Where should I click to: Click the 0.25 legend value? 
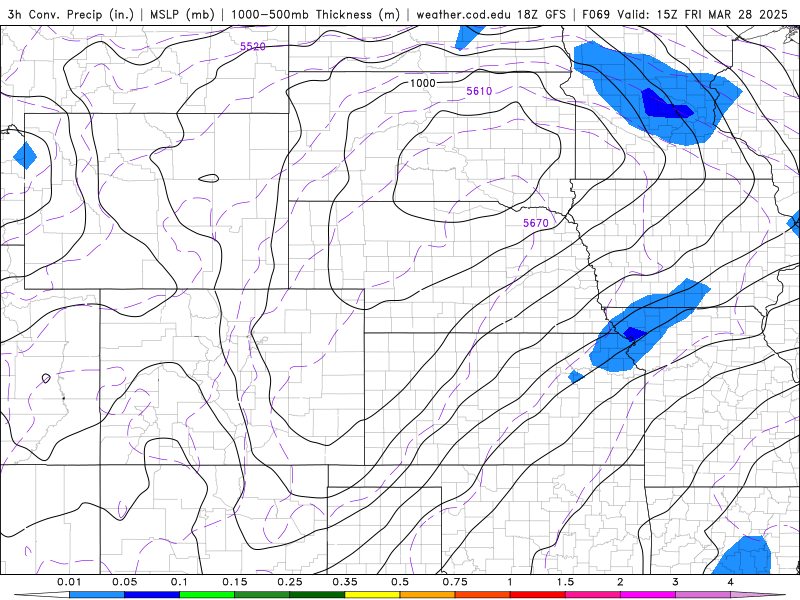(x=290, y=582)
